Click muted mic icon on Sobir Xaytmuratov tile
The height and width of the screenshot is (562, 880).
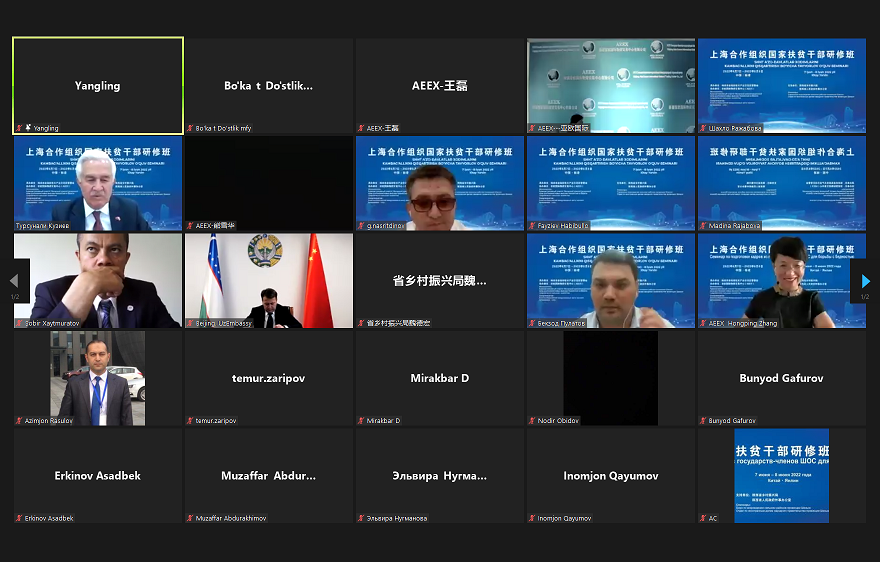pos(19,324)
